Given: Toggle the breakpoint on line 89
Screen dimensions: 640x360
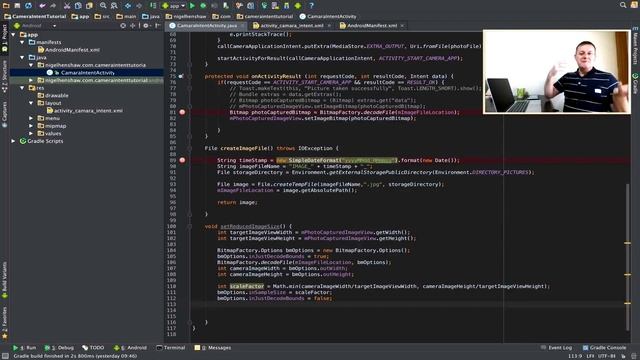Looking at the screenshot, I should [x=182, y=160].
